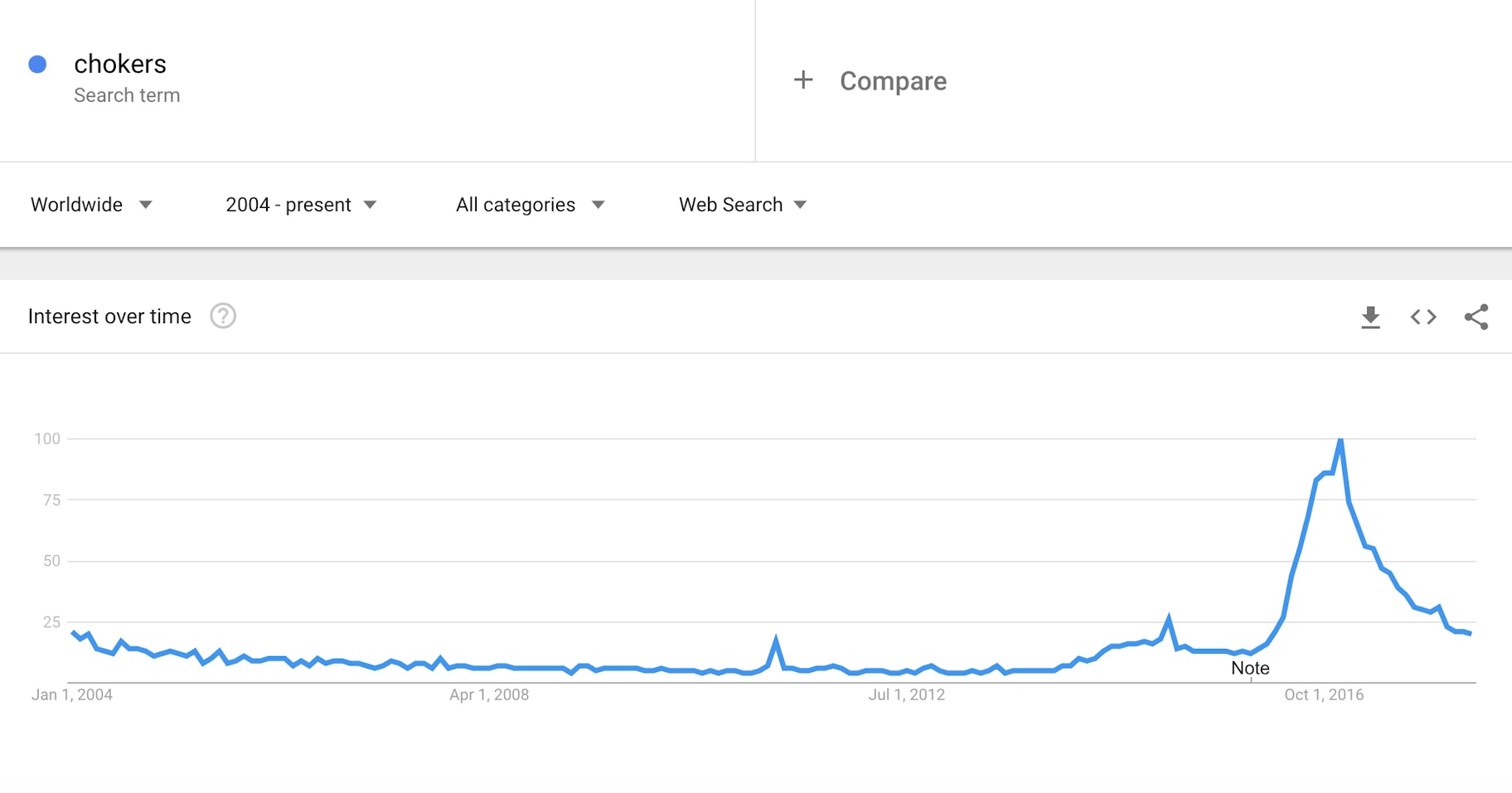
Task: Expand the Worldwide region dropdown
Action: click(91, 205)
